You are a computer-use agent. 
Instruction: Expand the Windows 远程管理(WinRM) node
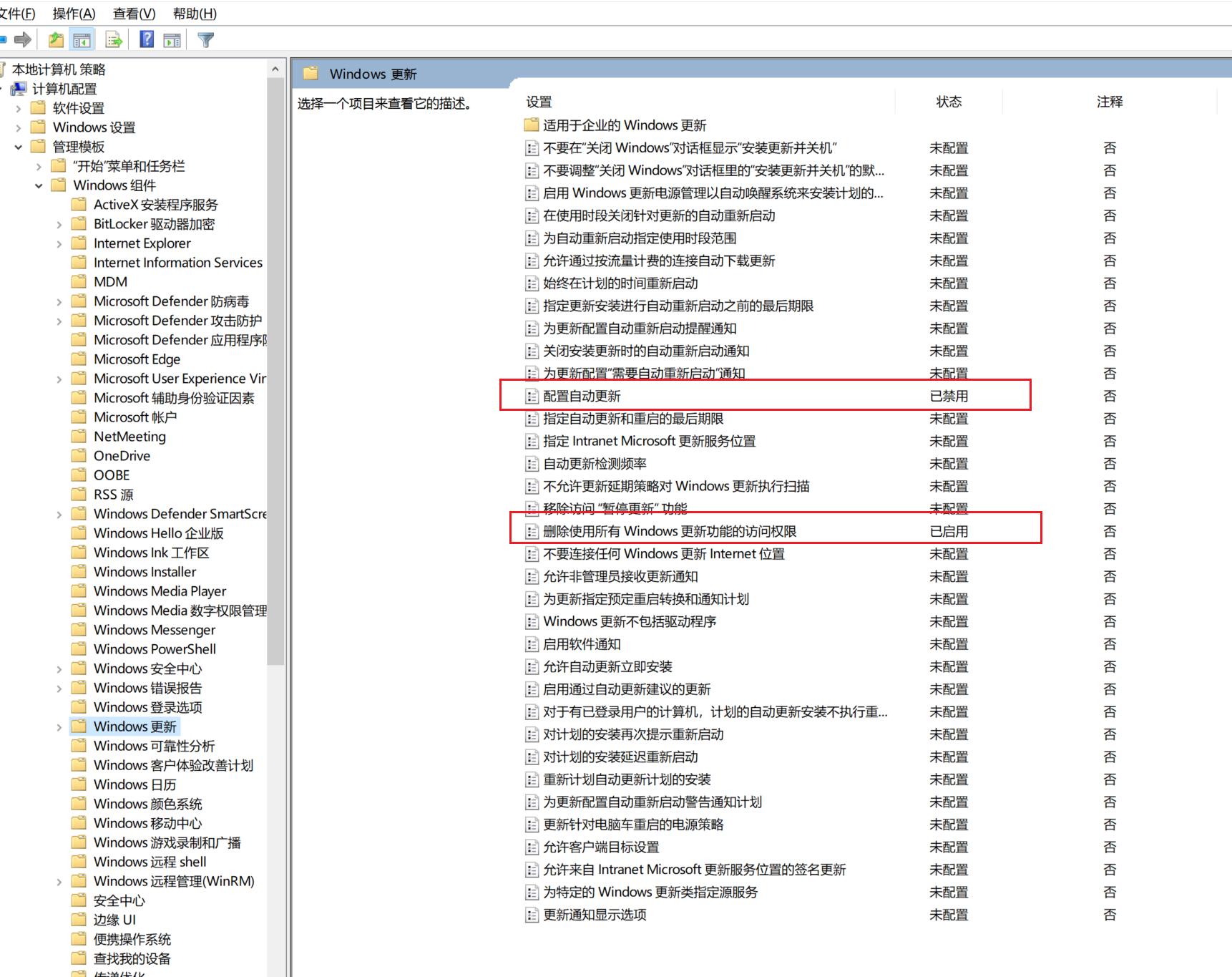(59, 881)
